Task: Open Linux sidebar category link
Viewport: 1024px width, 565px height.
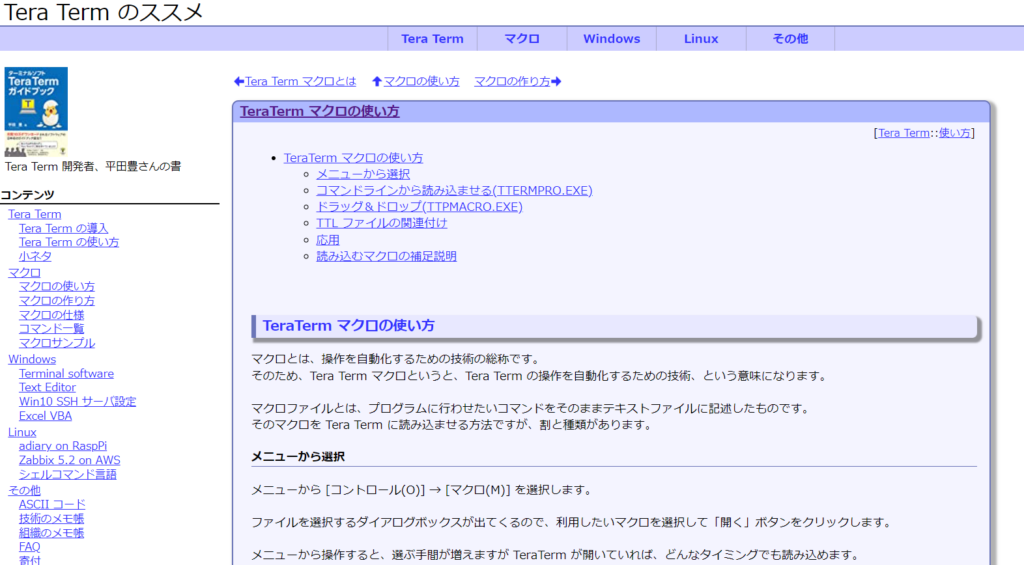Action: 22,432
